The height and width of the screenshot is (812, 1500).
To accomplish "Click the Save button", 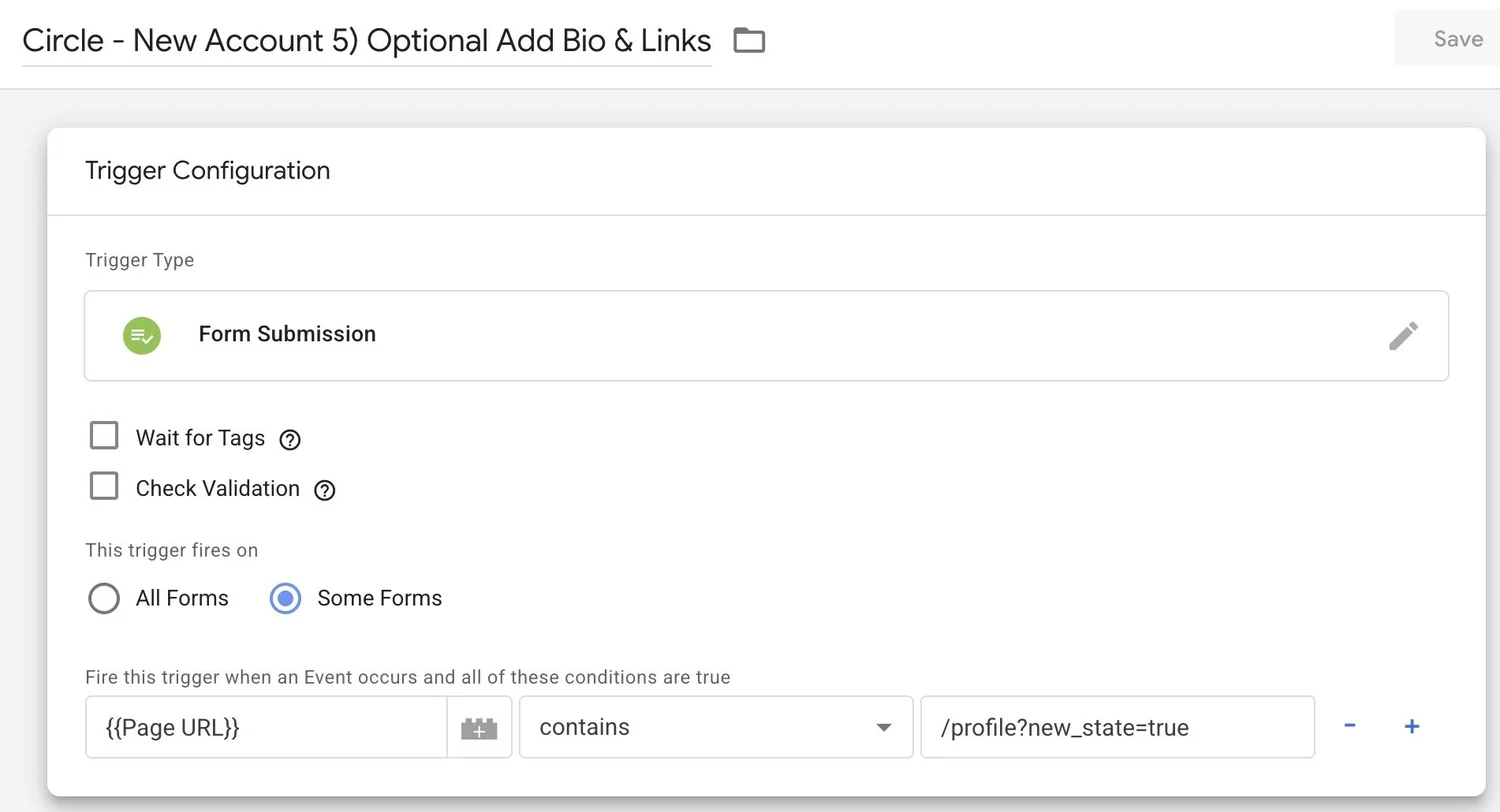I will pyautogui.click(x=1457, y=39).
